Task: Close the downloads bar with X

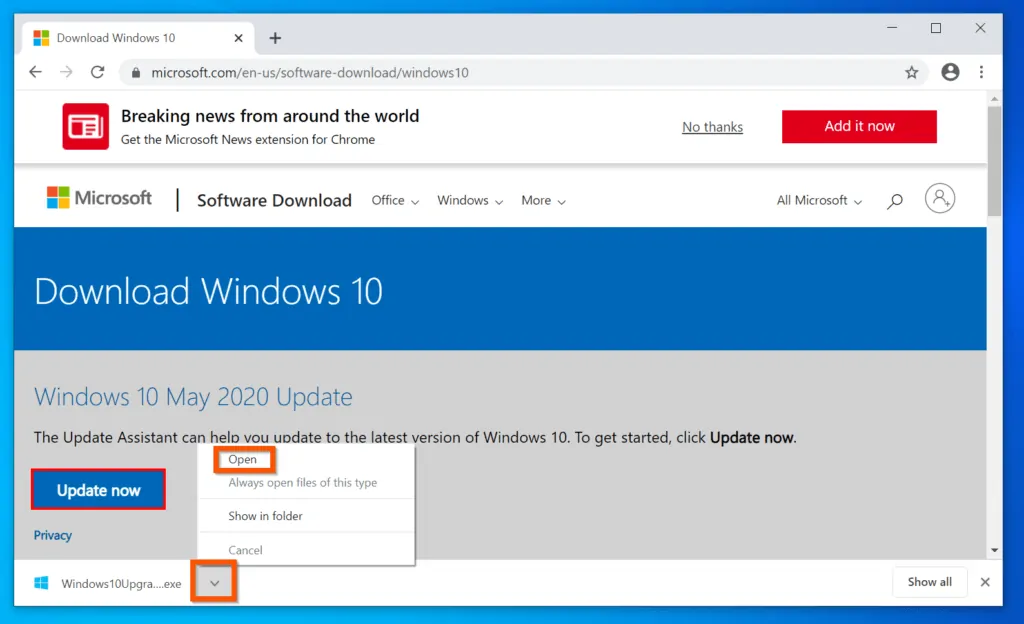Action: tap(985, 582)
